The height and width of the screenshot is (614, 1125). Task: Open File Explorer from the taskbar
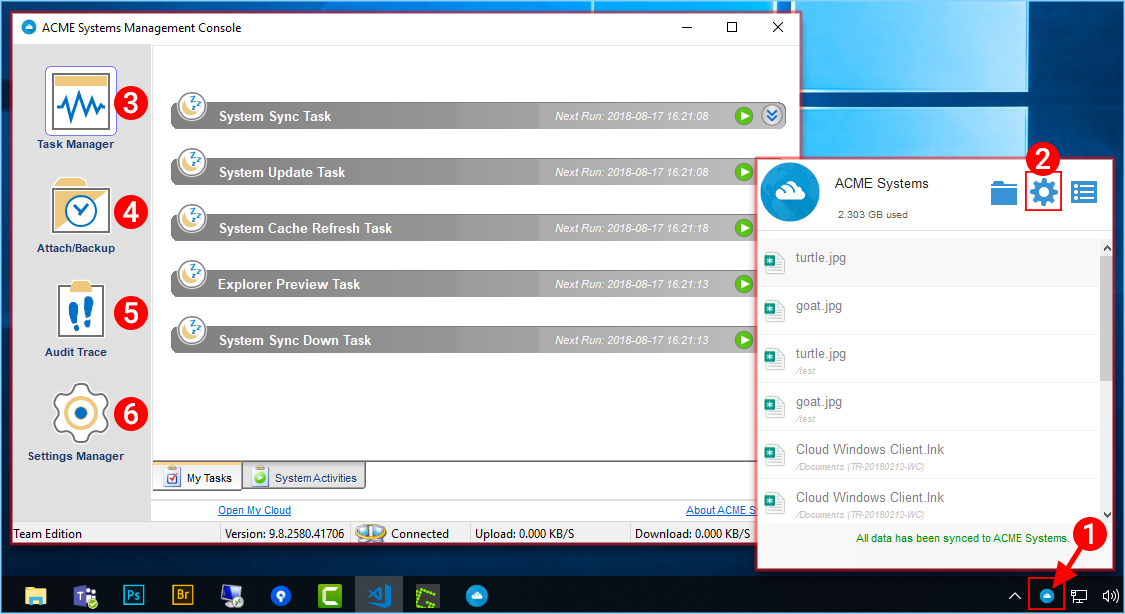click(35, 595)
